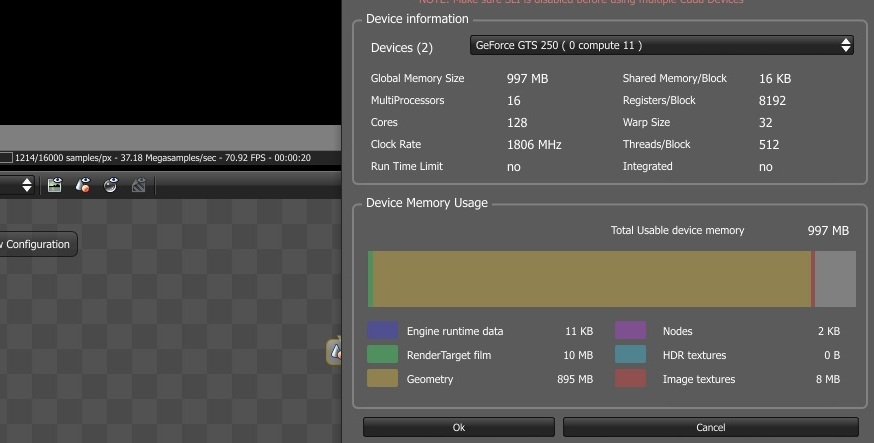
Task: Click the 'Device information' group title
Action: pos(417,19)
